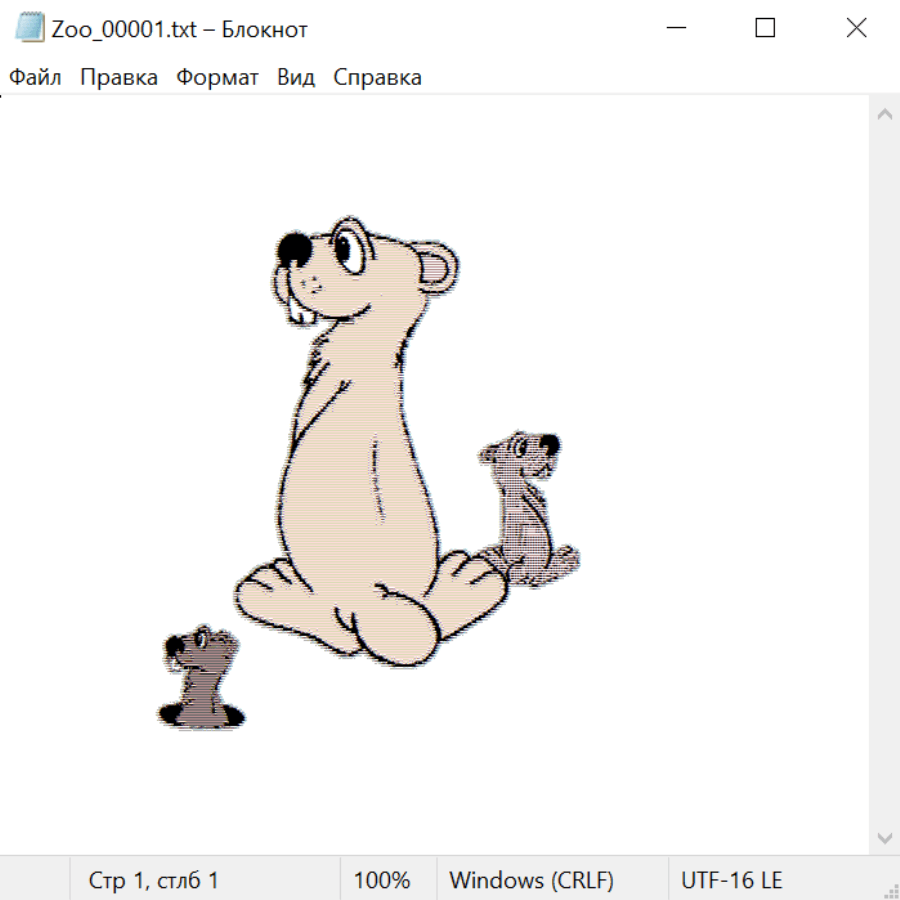The image size is (900, 900).
Task: Click the Windows (CRLF) line ending indicator
Action: 531,880
